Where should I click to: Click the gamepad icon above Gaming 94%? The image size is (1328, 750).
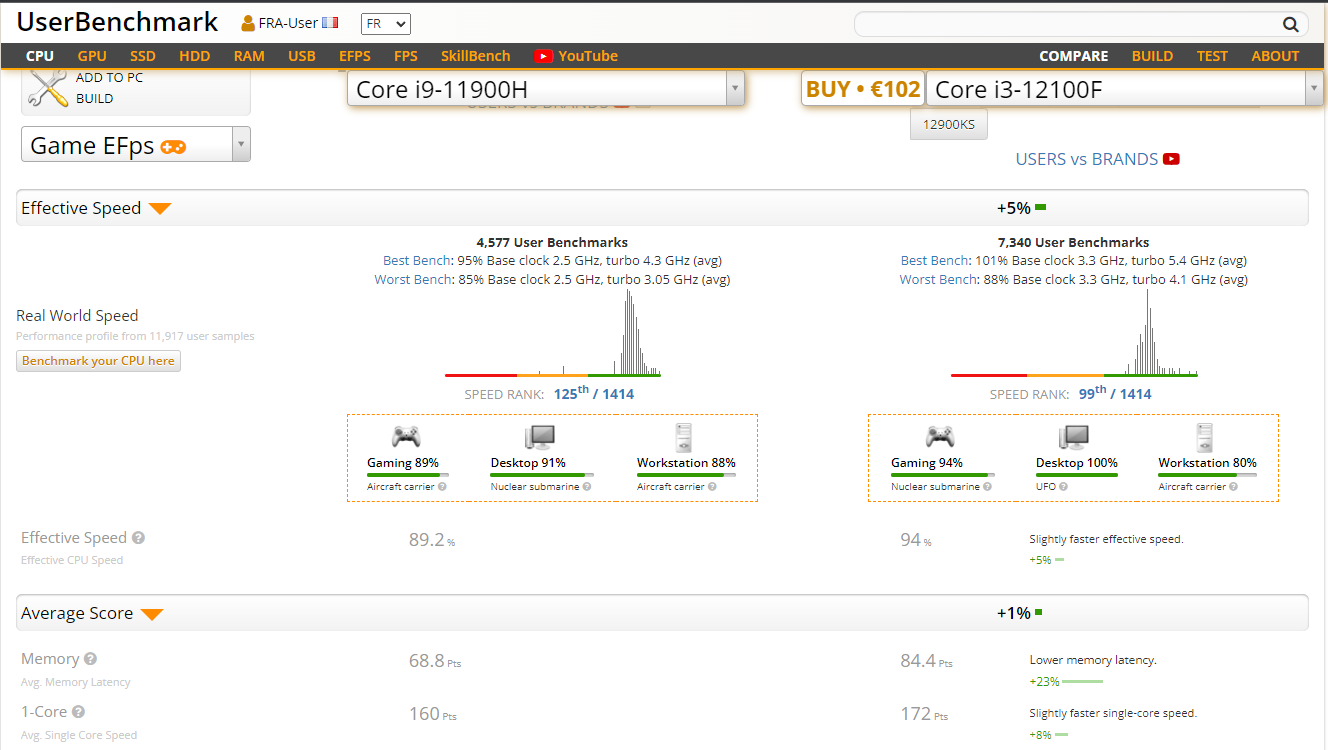940,437
